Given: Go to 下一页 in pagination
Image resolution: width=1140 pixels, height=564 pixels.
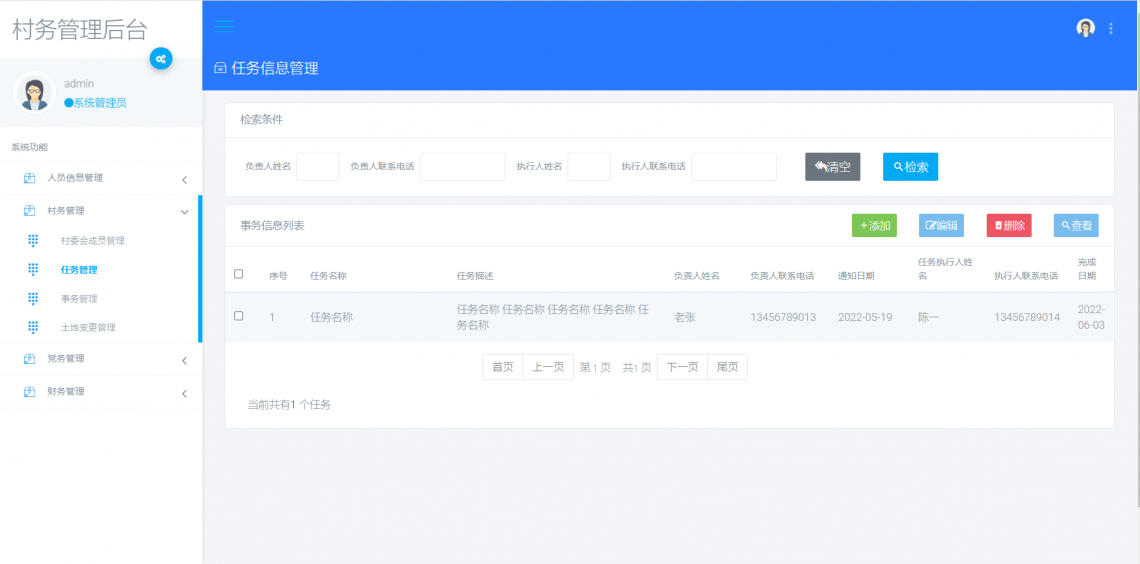Looking at the screenshot, I should tap(682, 367).
